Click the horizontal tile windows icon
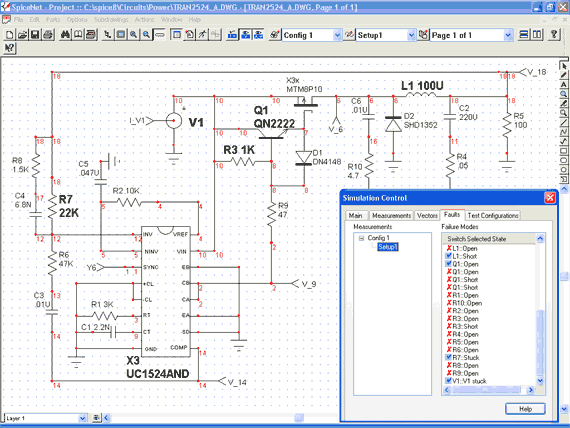 (x=524, y=35)
